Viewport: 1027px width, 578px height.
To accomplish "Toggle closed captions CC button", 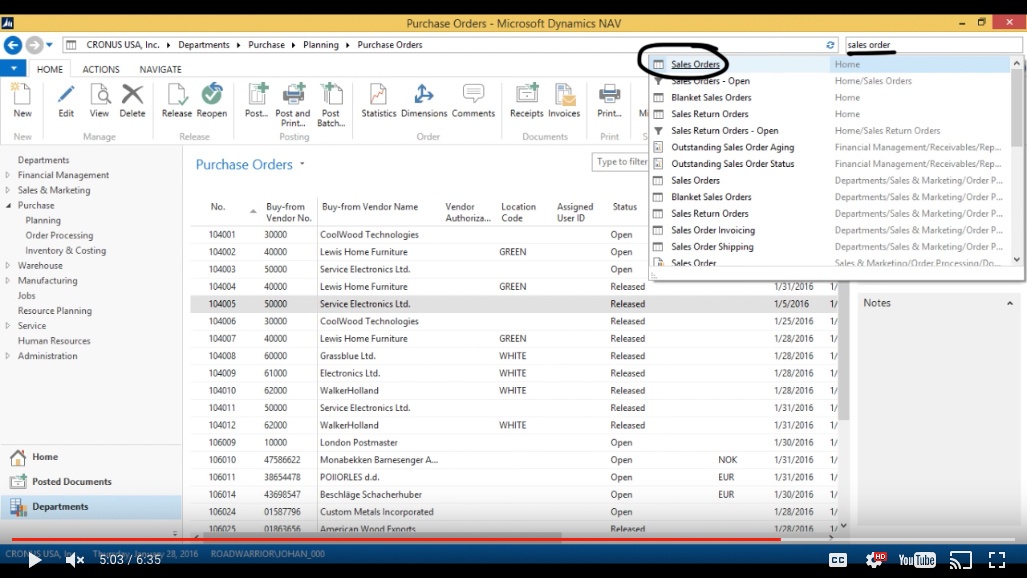I will click(838, 560).
